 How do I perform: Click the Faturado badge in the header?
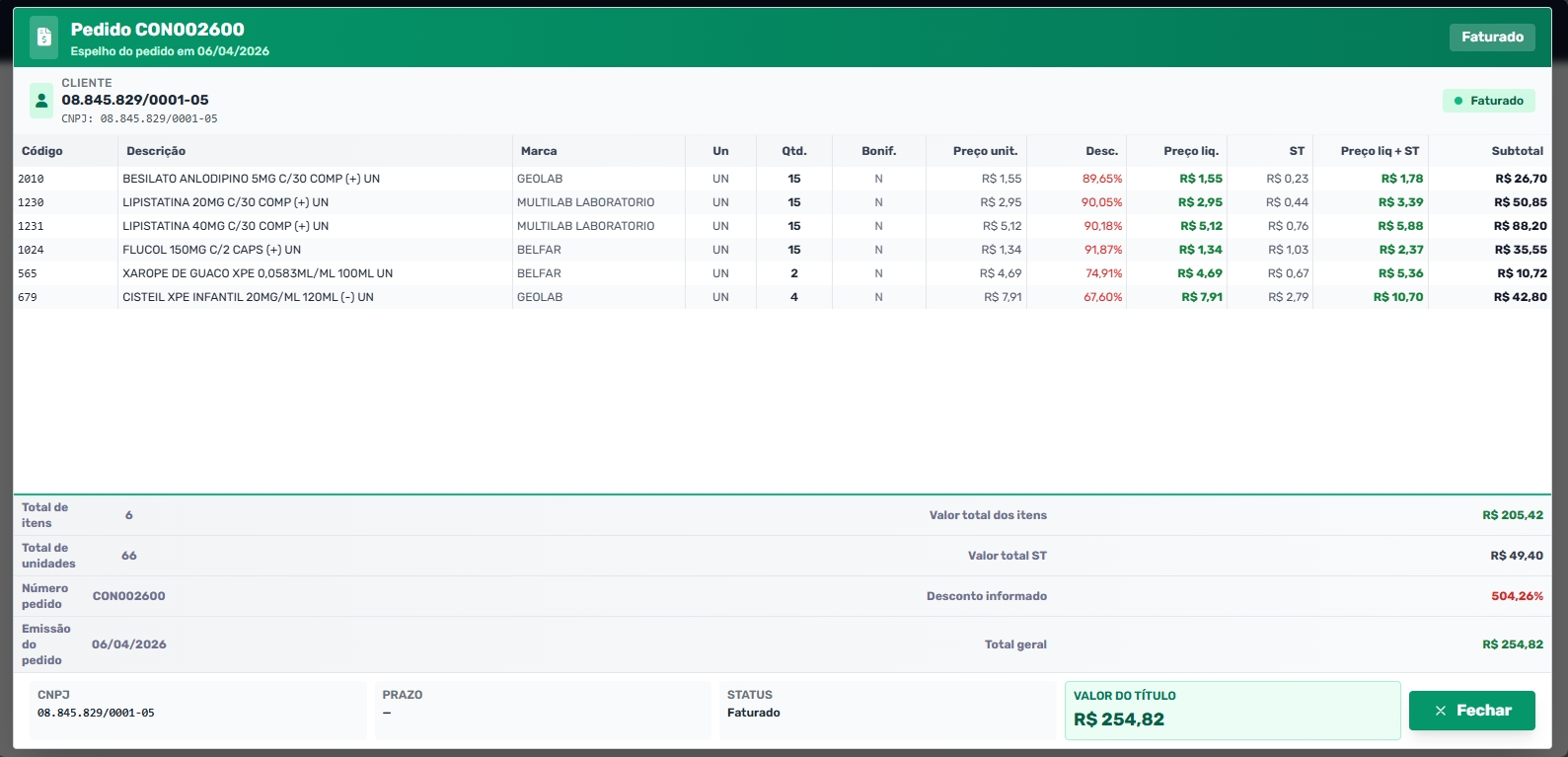coord(1492,38)
